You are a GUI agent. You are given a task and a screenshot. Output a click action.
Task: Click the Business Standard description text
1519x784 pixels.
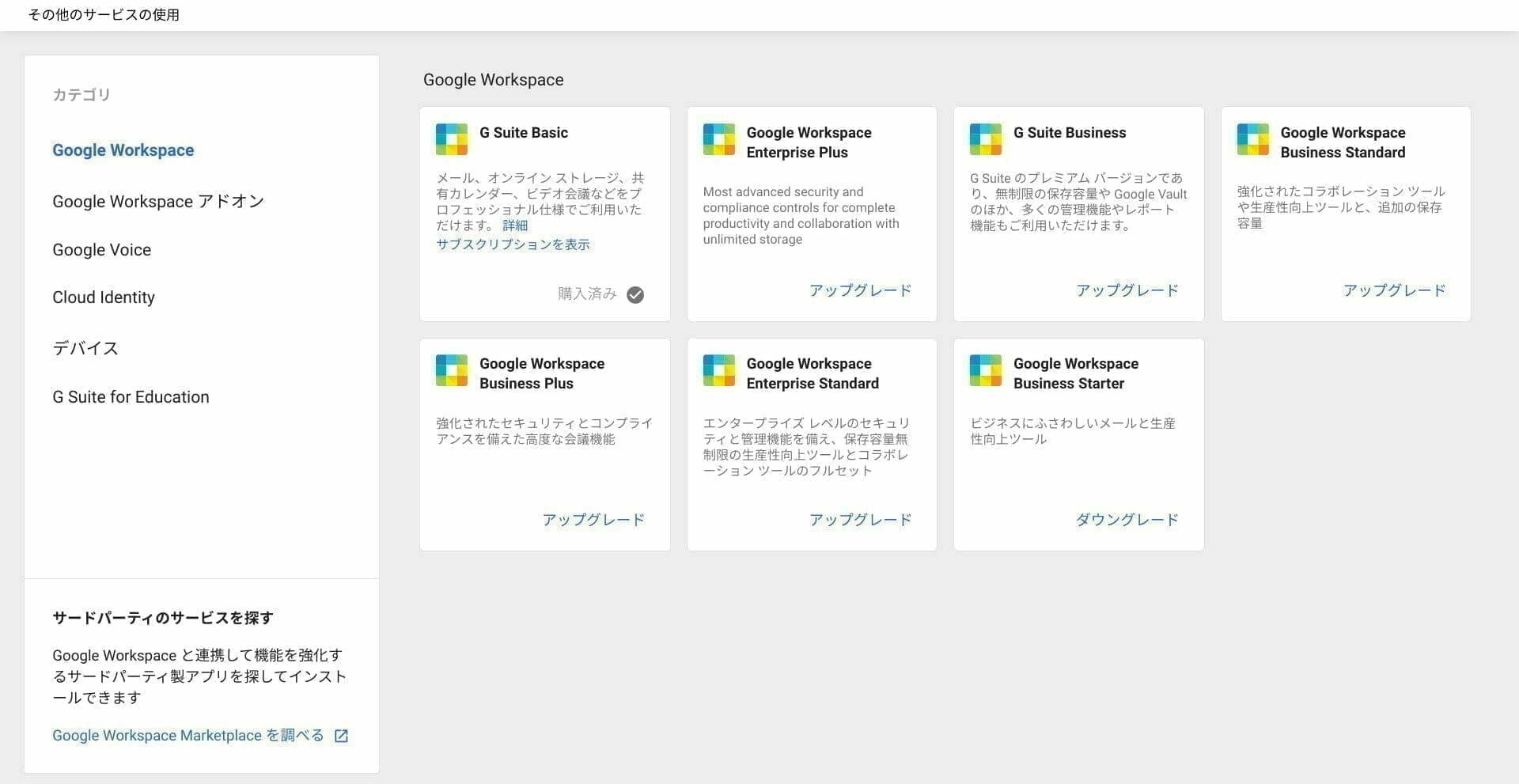coord(1341,207)
